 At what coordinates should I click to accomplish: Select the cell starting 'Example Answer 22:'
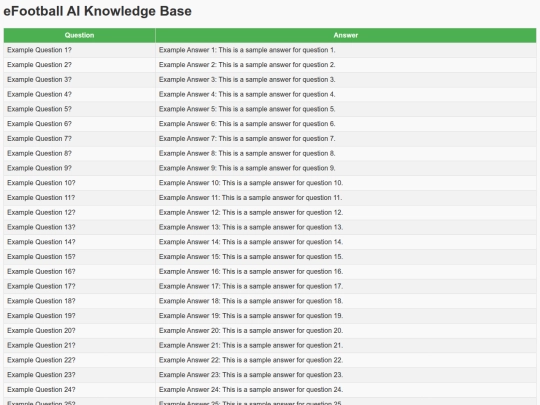point(346,360)
